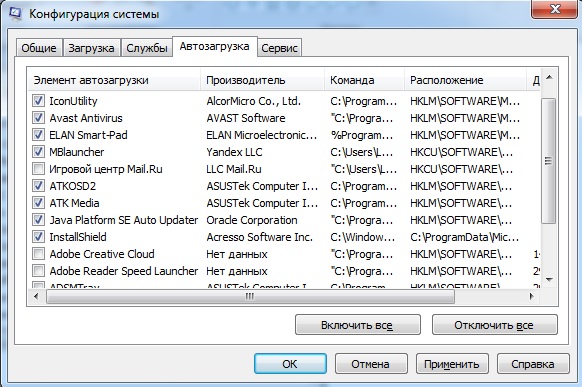Viewport: 582px width, 387px height.
Task: Check the Adobe Creative Cloud item
Action: 38,254
